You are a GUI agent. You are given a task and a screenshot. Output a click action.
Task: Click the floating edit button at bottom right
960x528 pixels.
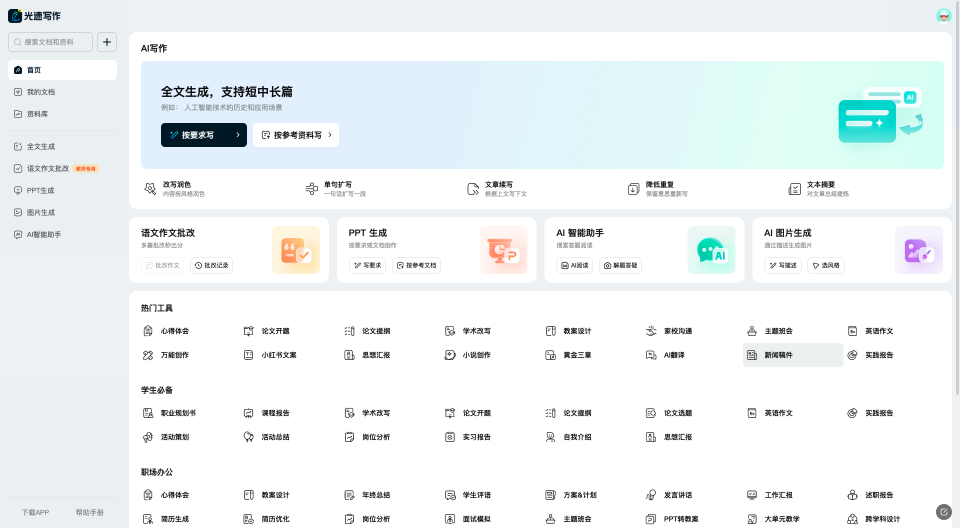943,511
